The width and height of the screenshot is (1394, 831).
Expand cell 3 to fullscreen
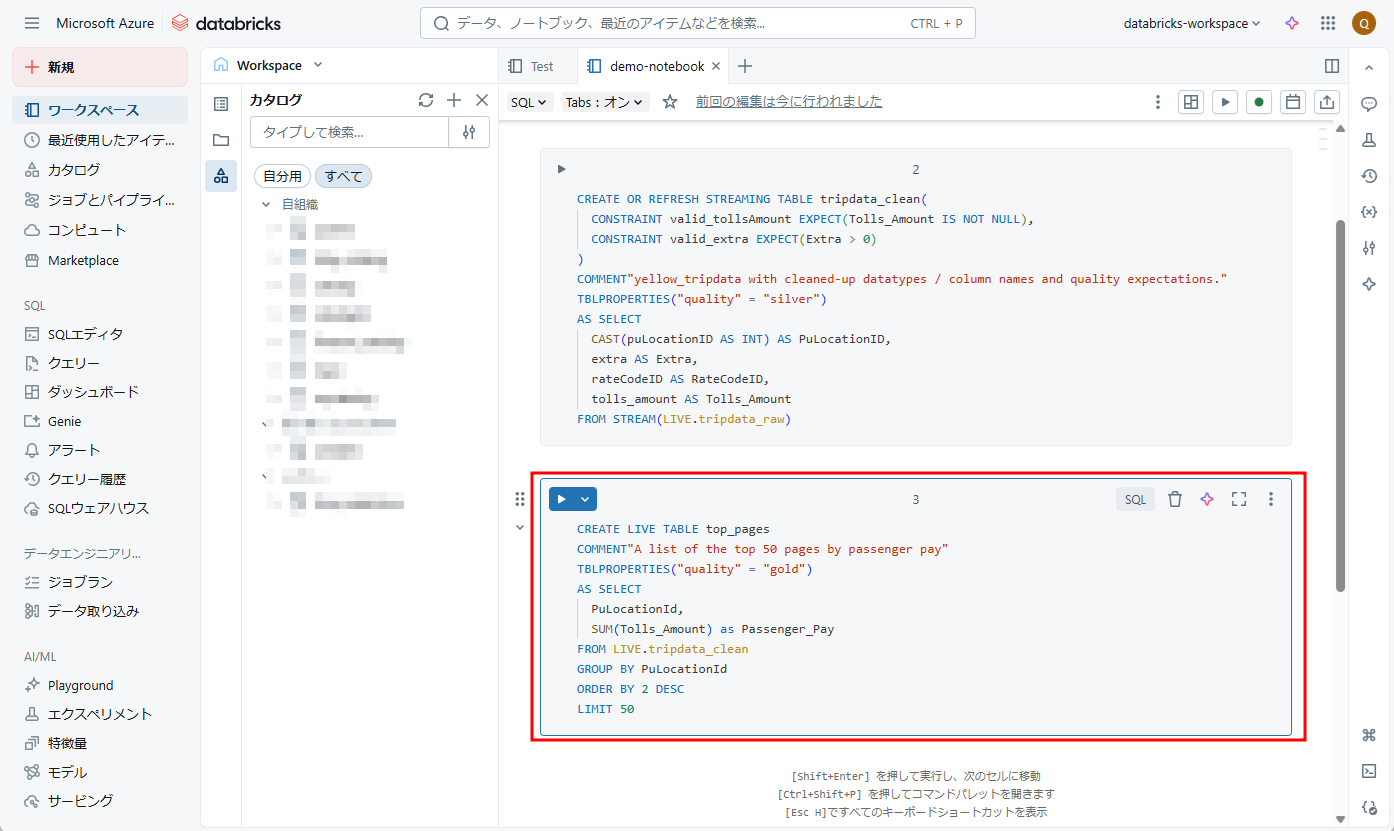(1239, 499)
